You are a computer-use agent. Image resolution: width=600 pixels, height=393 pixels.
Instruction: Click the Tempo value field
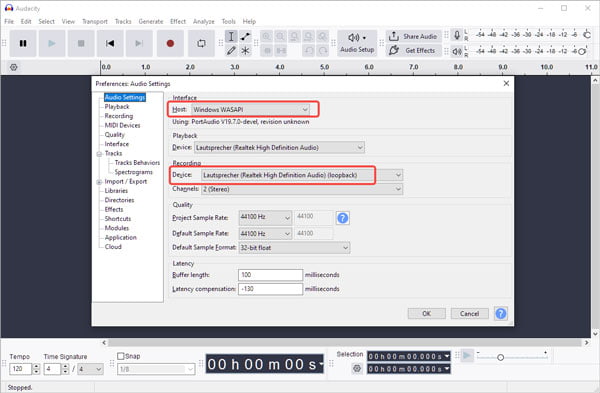point(21,369)
